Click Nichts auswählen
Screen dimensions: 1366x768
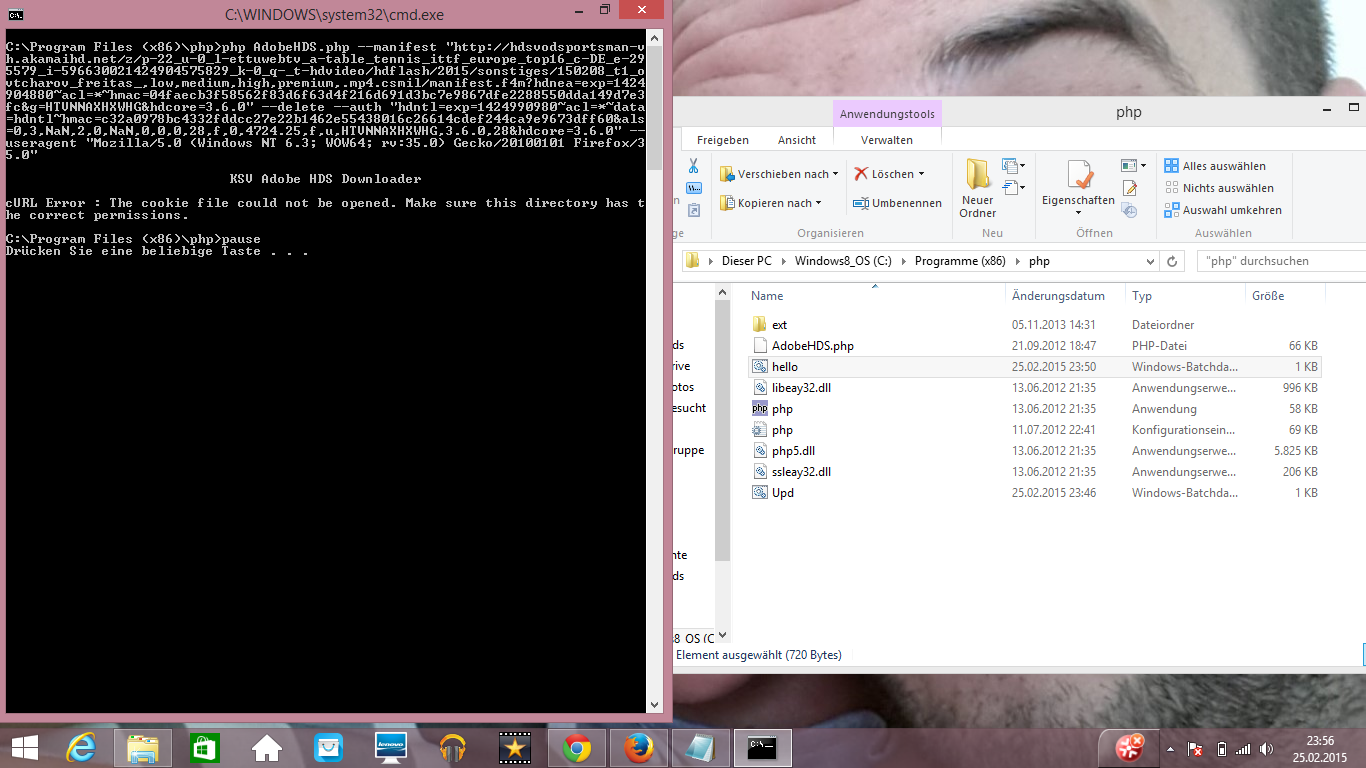tap(1219, 188)
